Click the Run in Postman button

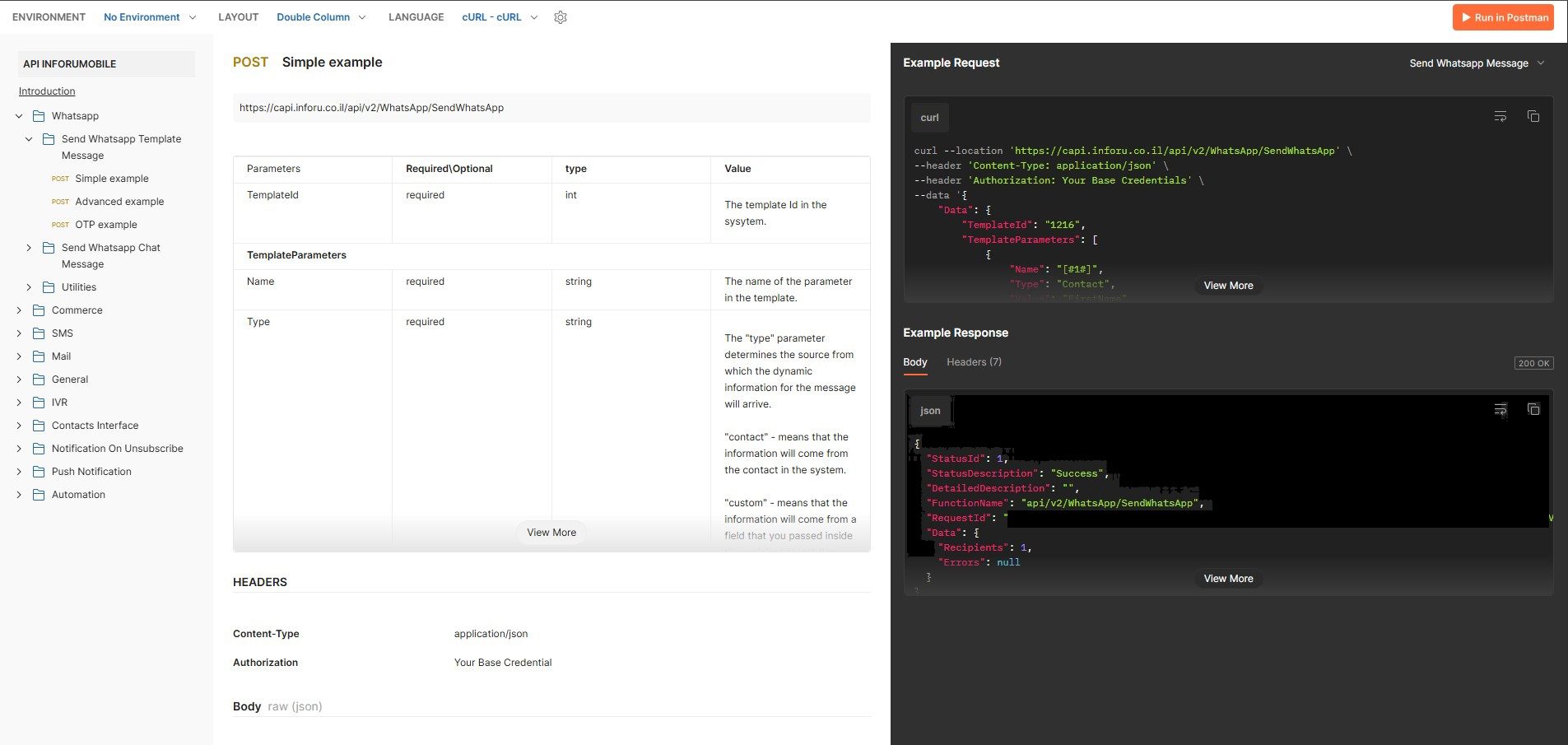coord(1503,17)
